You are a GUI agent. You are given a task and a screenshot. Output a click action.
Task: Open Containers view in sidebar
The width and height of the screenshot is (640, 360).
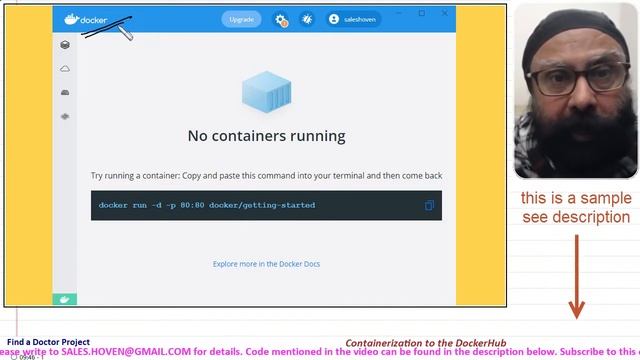[65, 44]
